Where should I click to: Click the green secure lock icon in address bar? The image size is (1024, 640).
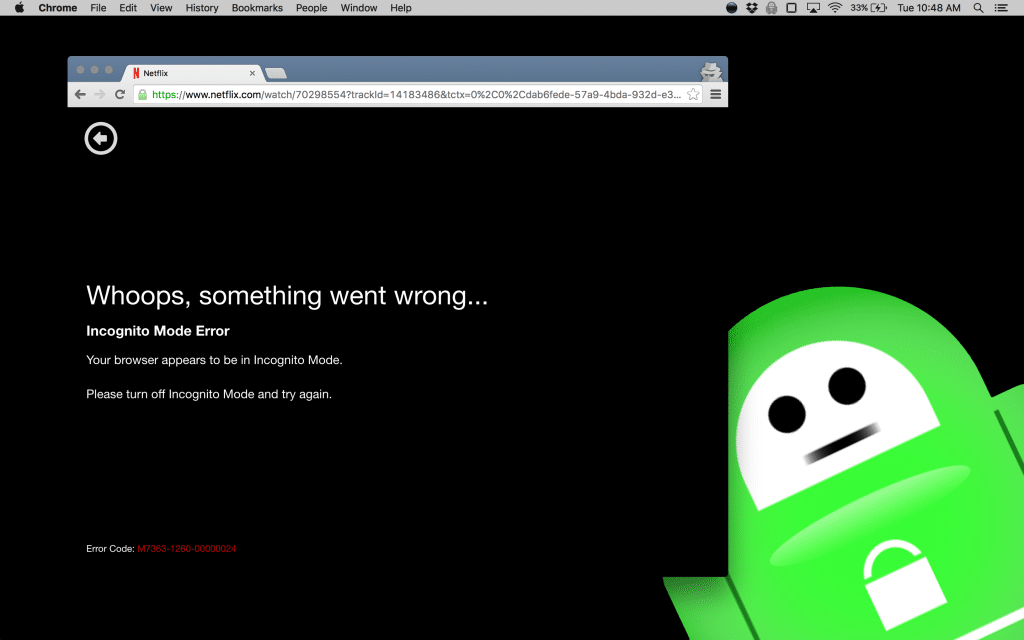pos(142,95)
